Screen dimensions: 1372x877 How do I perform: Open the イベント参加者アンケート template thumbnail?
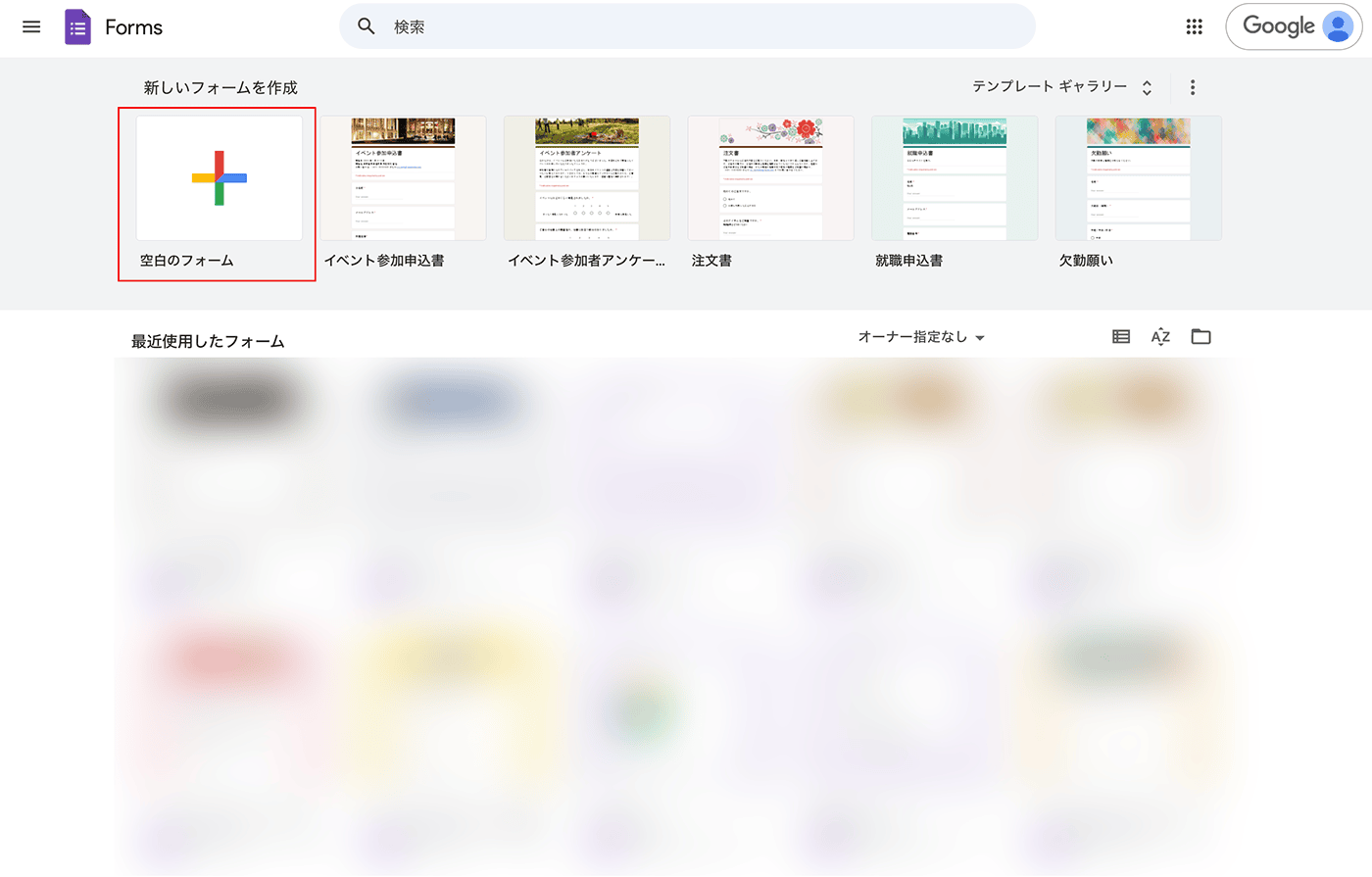(587, 178)
